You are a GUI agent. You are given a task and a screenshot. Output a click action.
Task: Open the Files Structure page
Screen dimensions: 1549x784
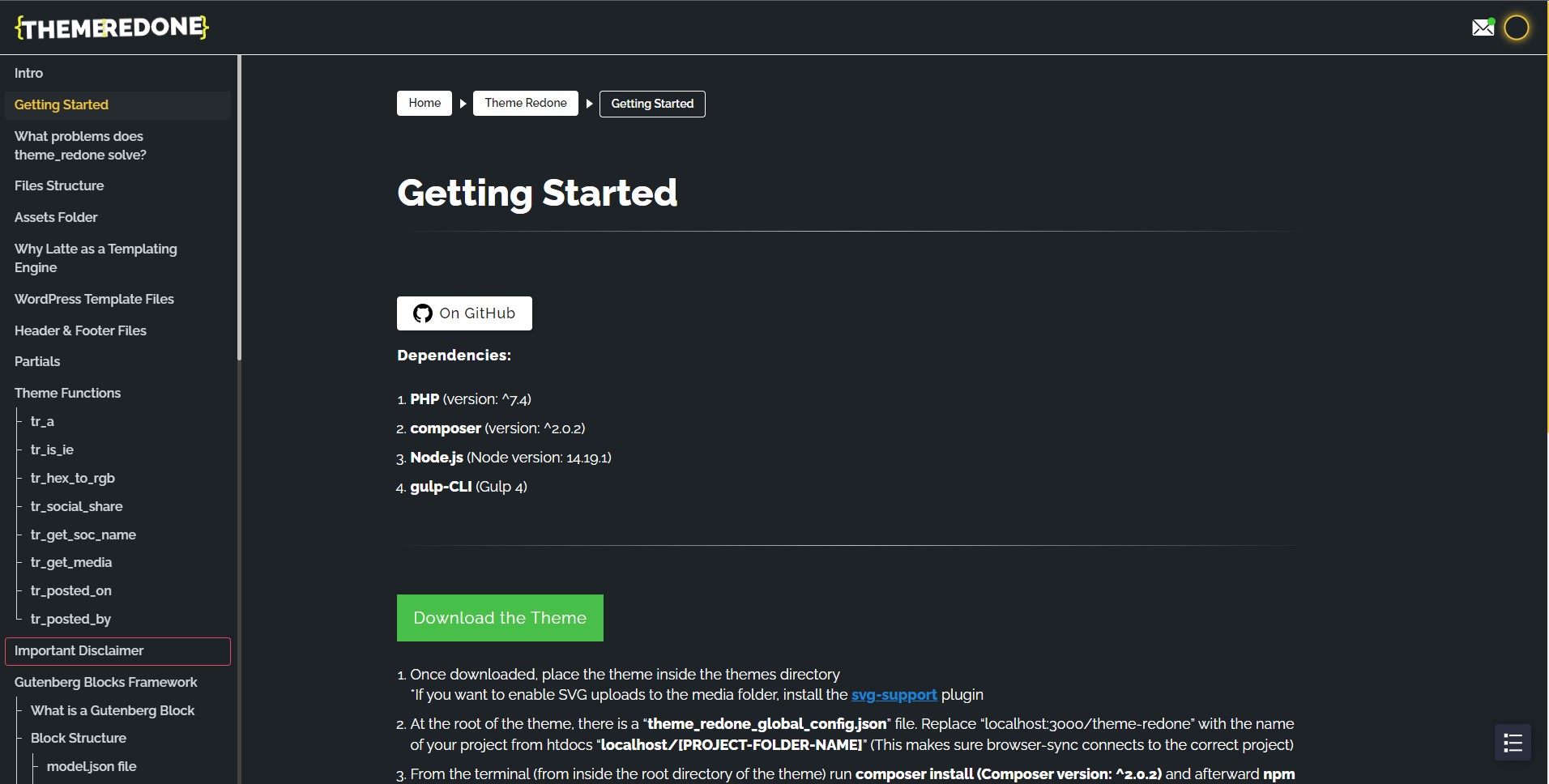click(59, 185)
